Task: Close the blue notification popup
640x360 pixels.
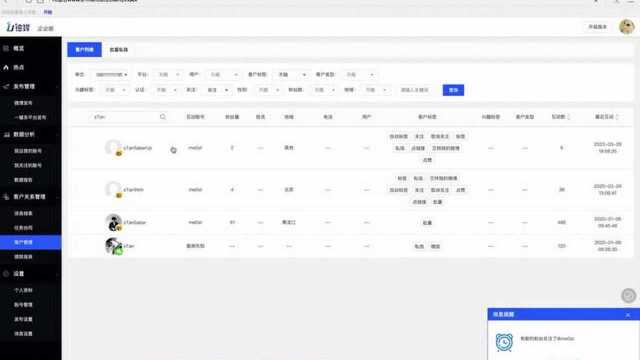Action: [628, 315]
